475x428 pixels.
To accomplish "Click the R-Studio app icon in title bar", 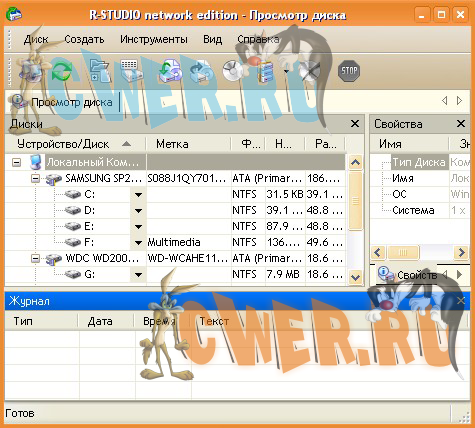I will point(14,15).
